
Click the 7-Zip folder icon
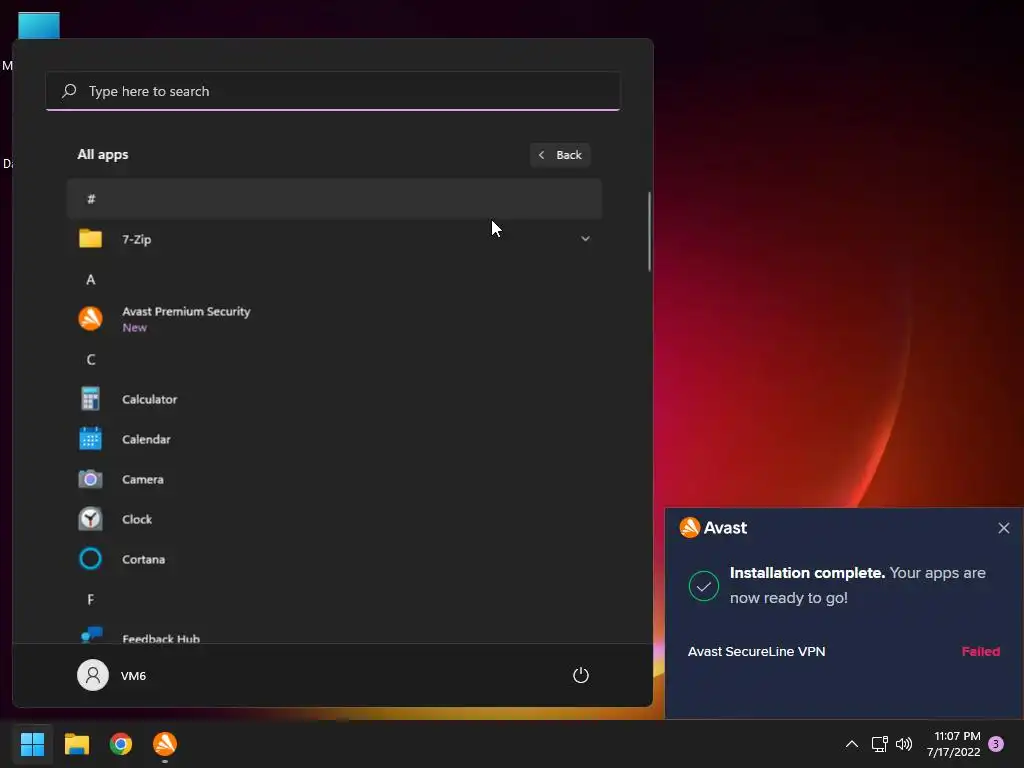[90, 239]
